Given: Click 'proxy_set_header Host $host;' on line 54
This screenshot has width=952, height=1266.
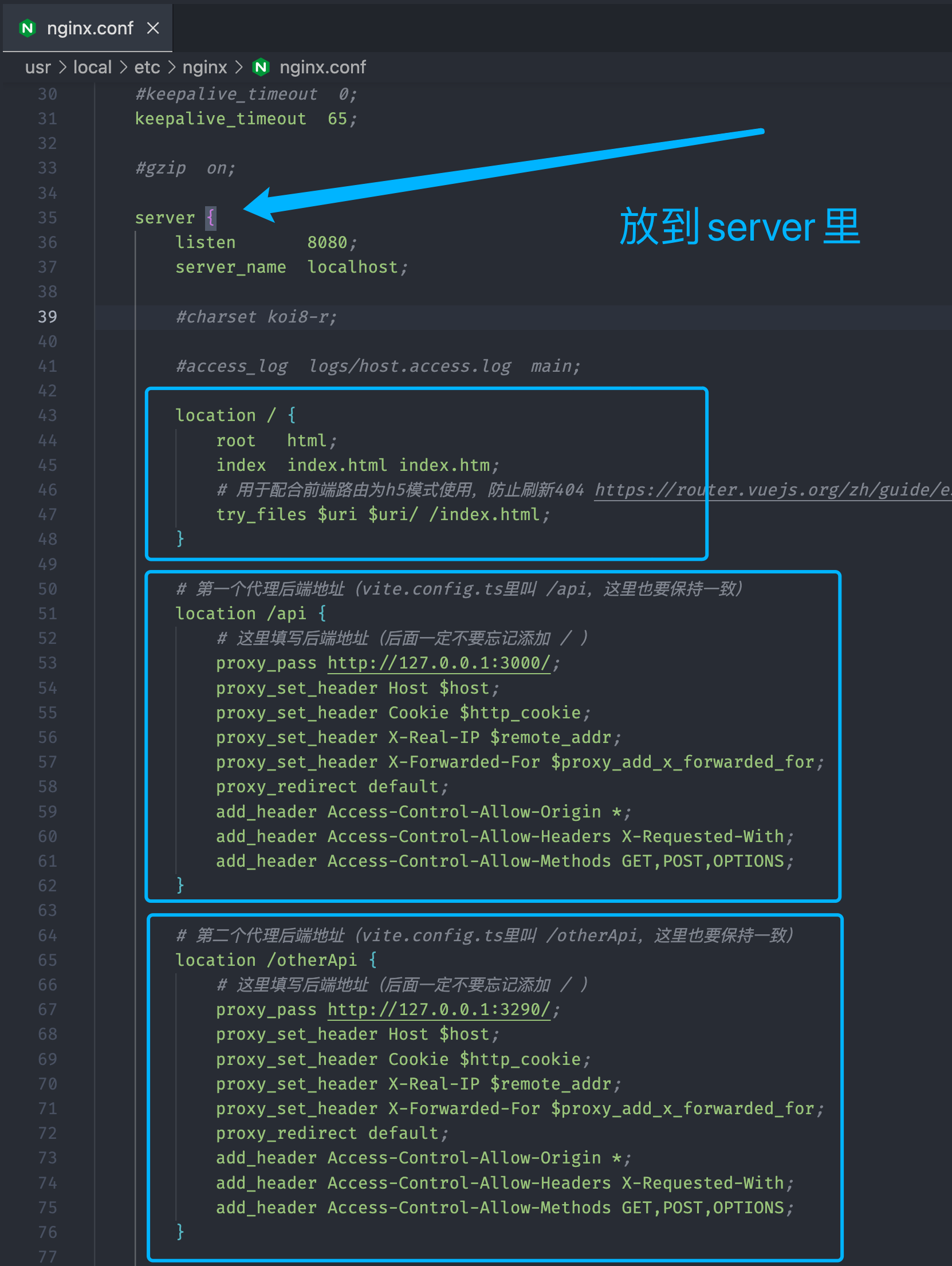Looking at the screenshot, I should (x=357, y=688).
